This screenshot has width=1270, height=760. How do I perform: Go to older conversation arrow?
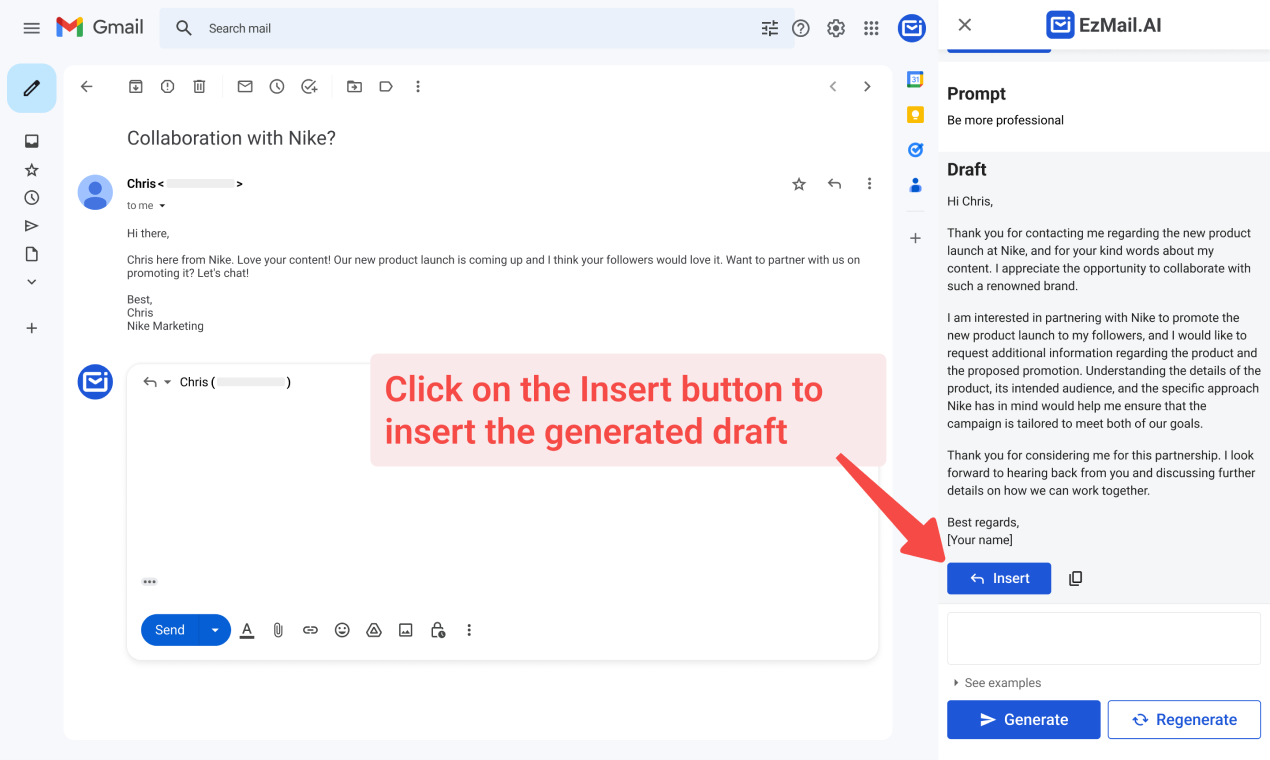click(867, 87)
